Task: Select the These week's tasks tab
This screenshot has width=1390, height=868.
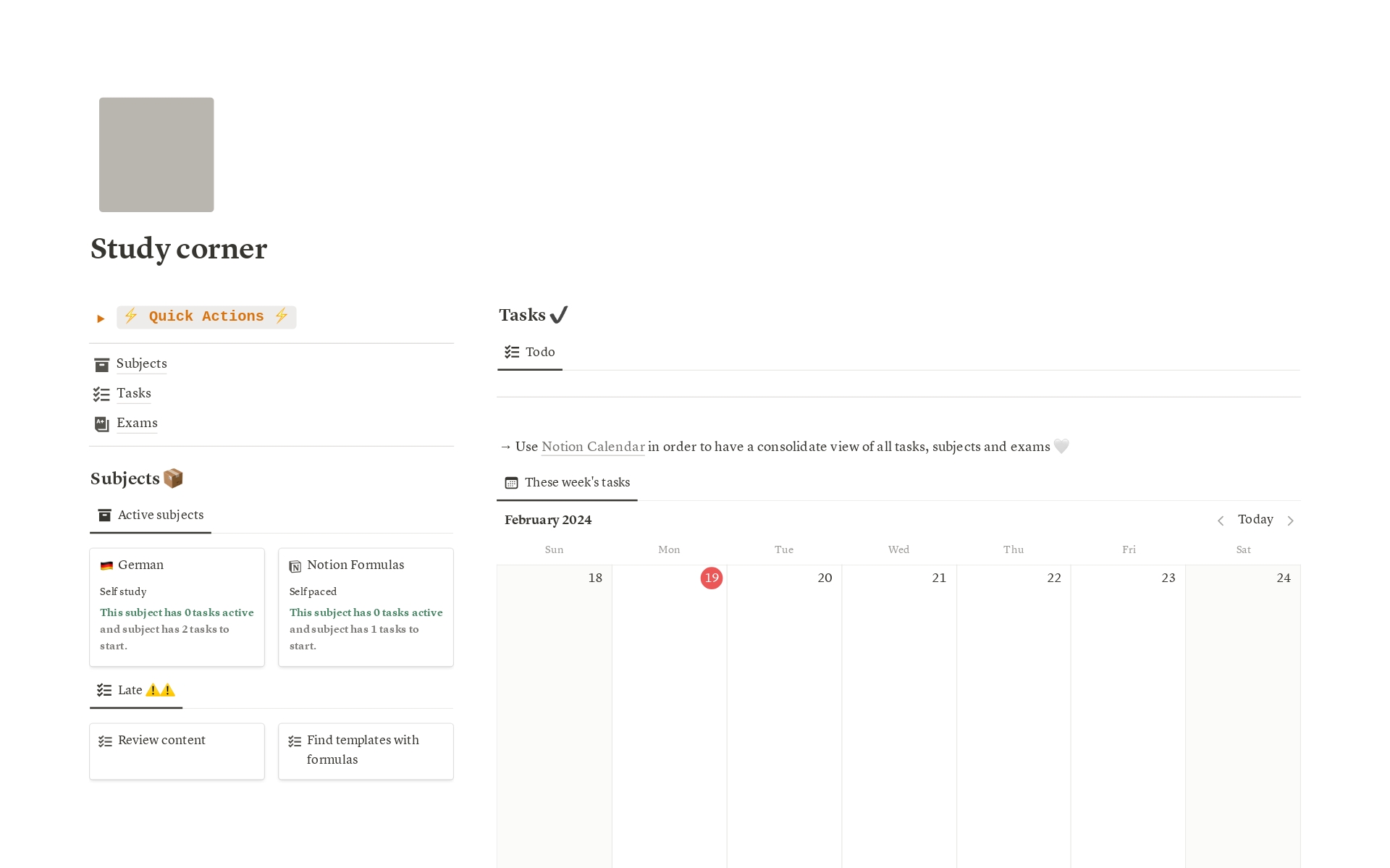Action: coord(569,482)
